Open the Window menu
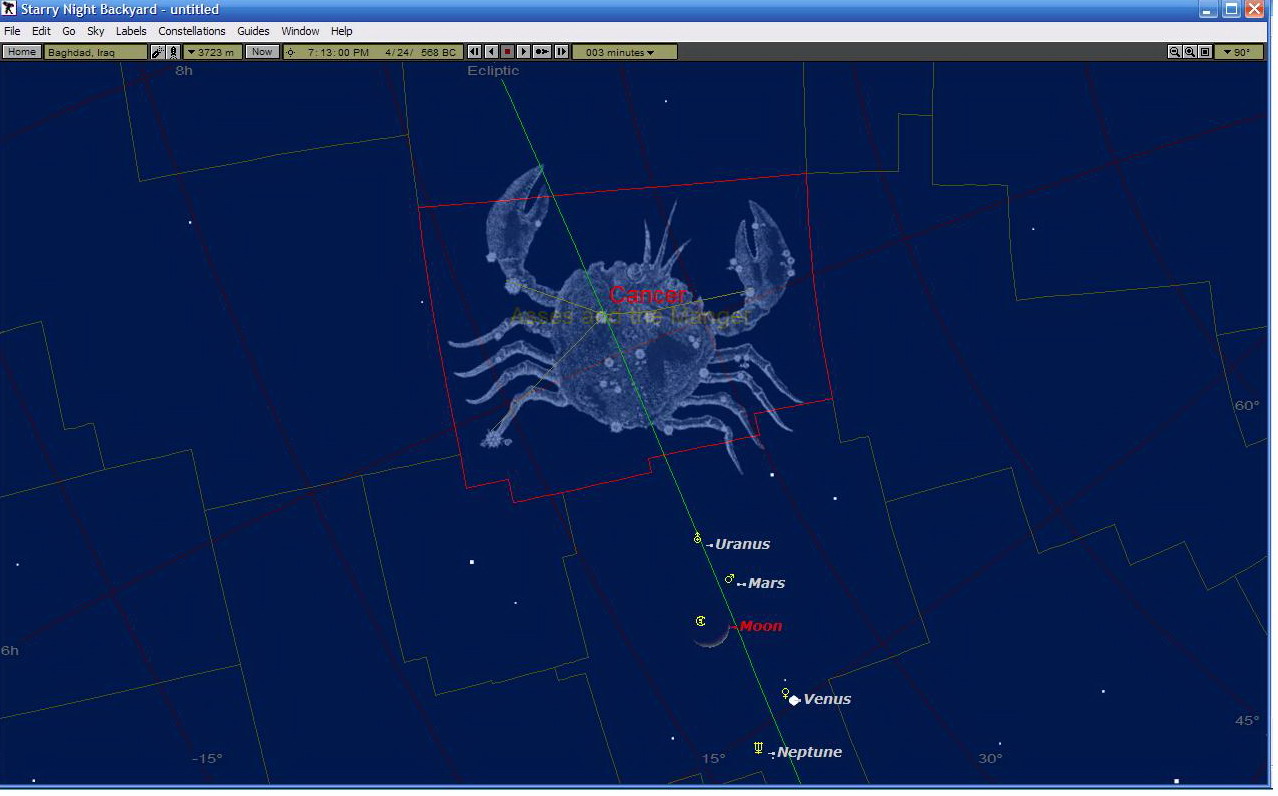 (300, 31)
